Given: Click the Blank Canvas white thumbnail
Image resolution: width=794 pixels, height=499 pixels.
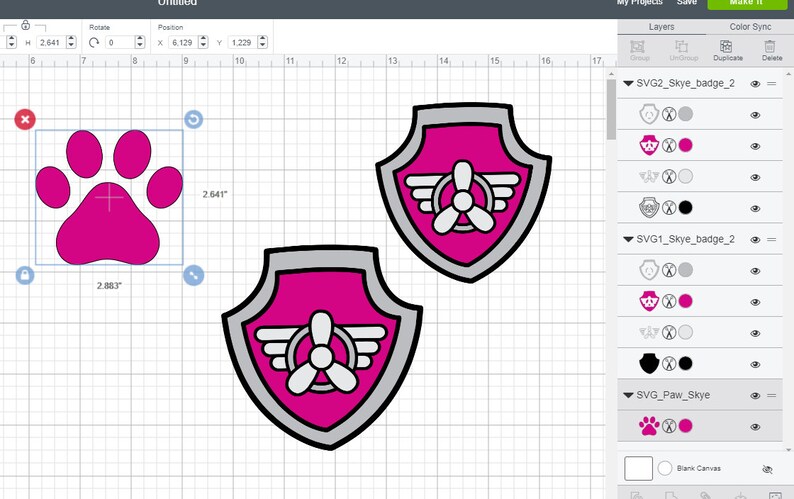Looking at the screenshot, I should point(638,468).
